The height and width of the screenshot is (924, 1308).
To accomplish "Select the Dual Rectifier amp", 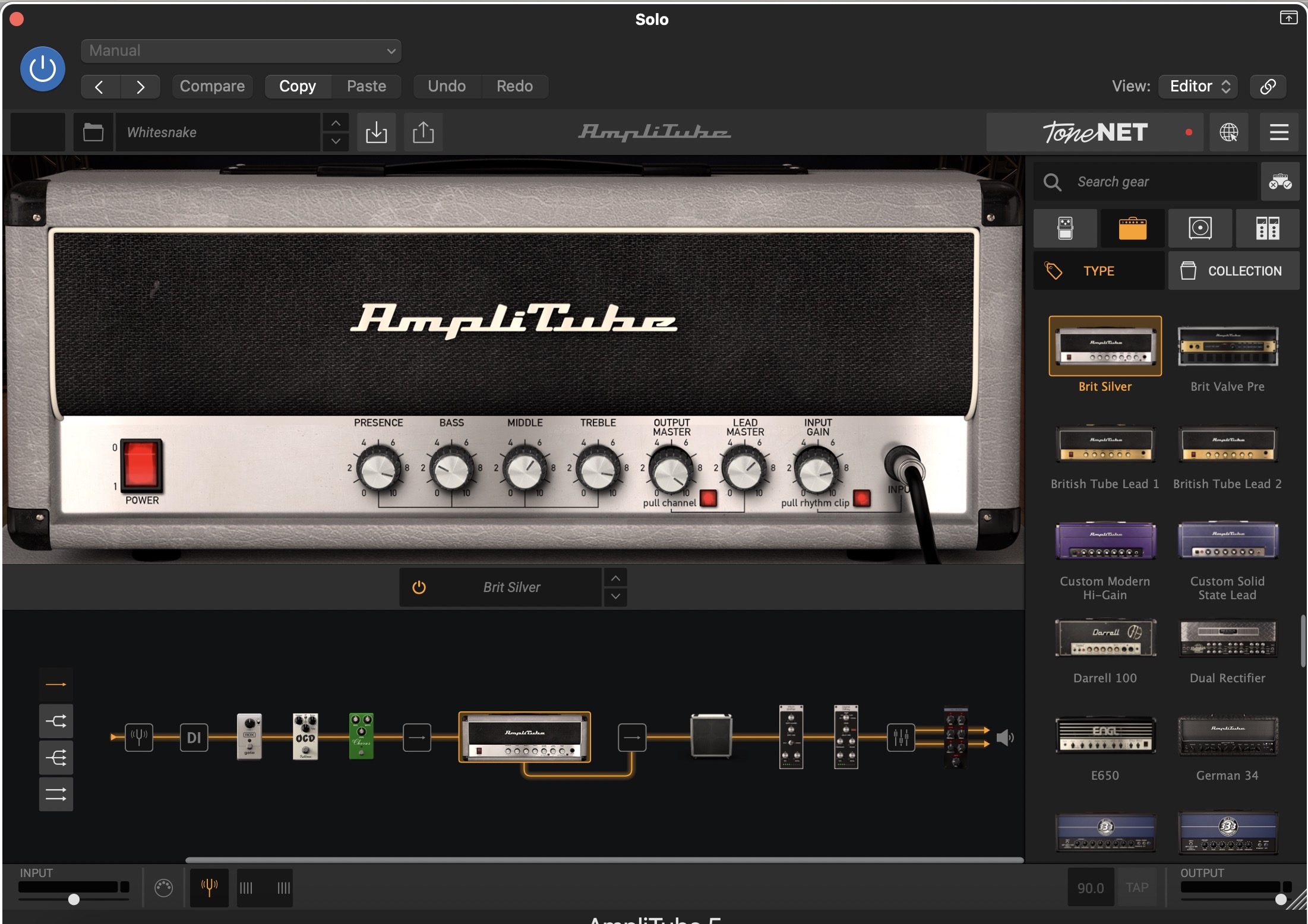I will click(1227, 638).
